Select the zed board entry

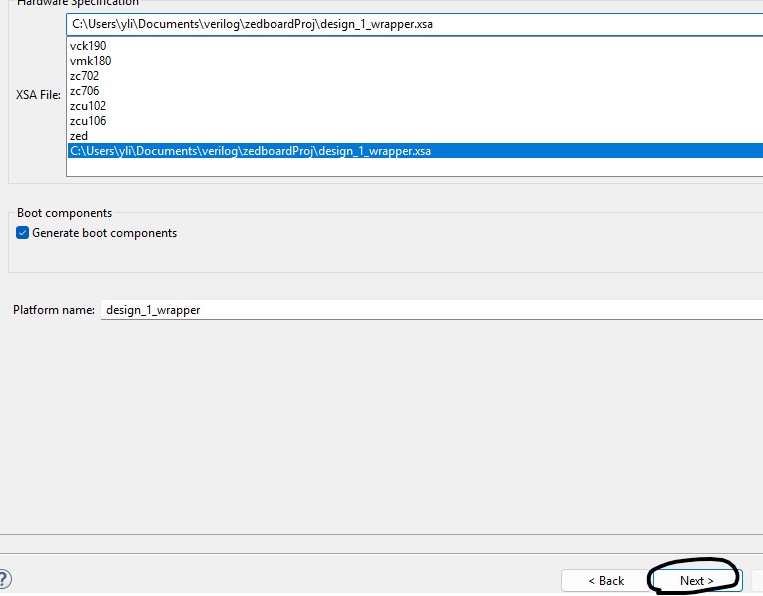click(79, 136)
